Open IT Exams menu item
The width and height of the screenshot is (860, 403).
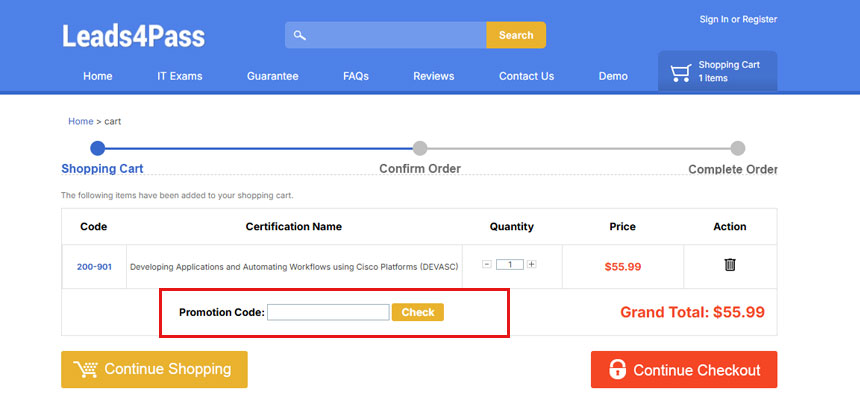(x=180, y=76)
